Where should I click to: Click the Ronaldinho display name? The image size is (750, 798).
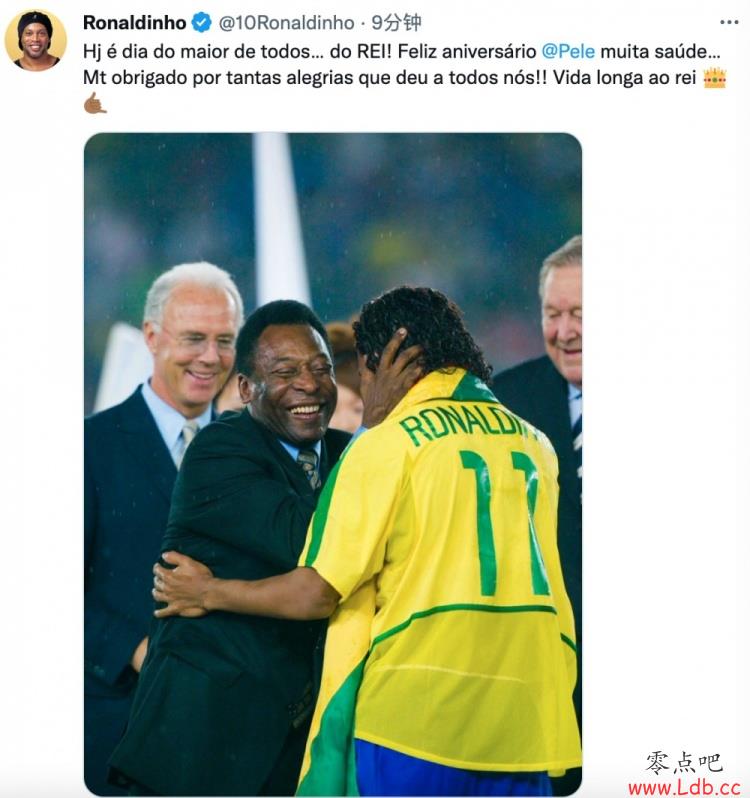point(134,23)
